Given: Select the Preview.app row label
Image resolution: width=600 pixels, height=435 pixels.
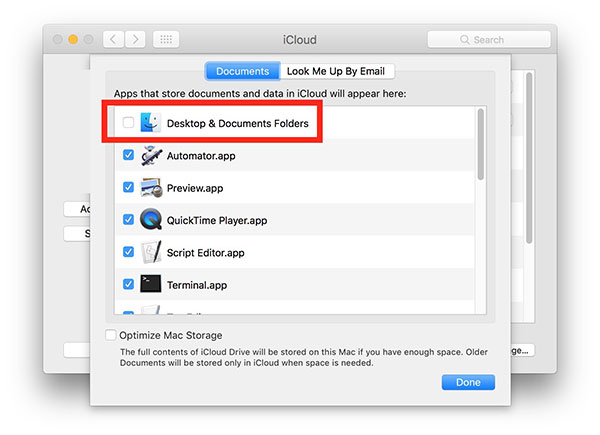Looking at the screenshot, I should pos(195,188).
